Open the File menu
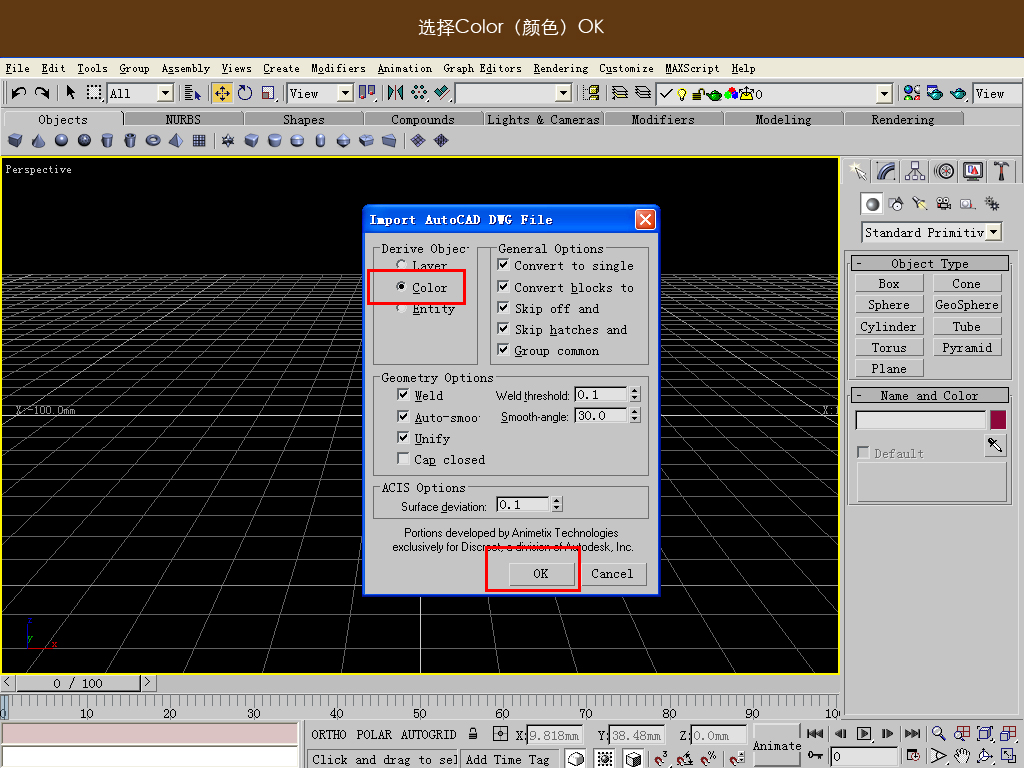 pyautogui.click(x=18, y=69)
